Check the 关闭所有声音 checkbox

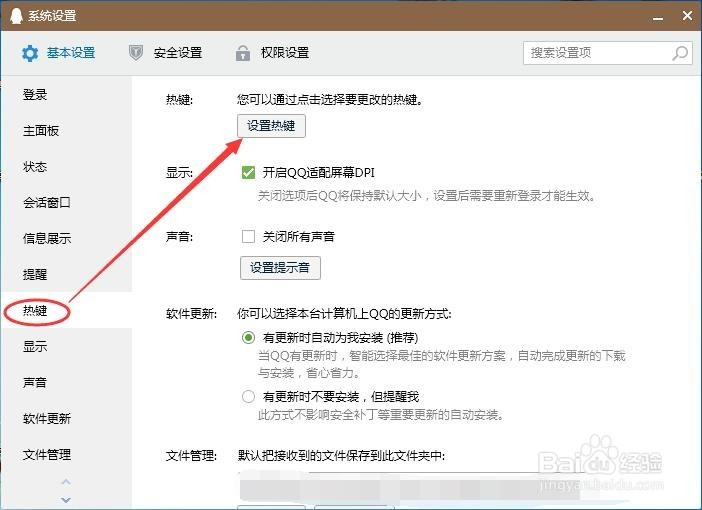248,236
